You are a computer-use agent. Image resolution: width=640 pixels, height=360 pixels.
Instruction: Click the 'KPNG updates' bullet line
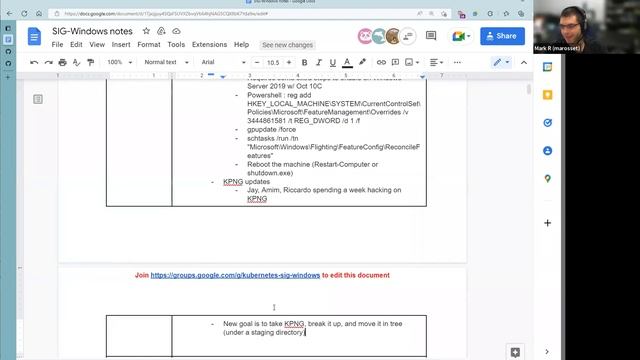[247, 182]
